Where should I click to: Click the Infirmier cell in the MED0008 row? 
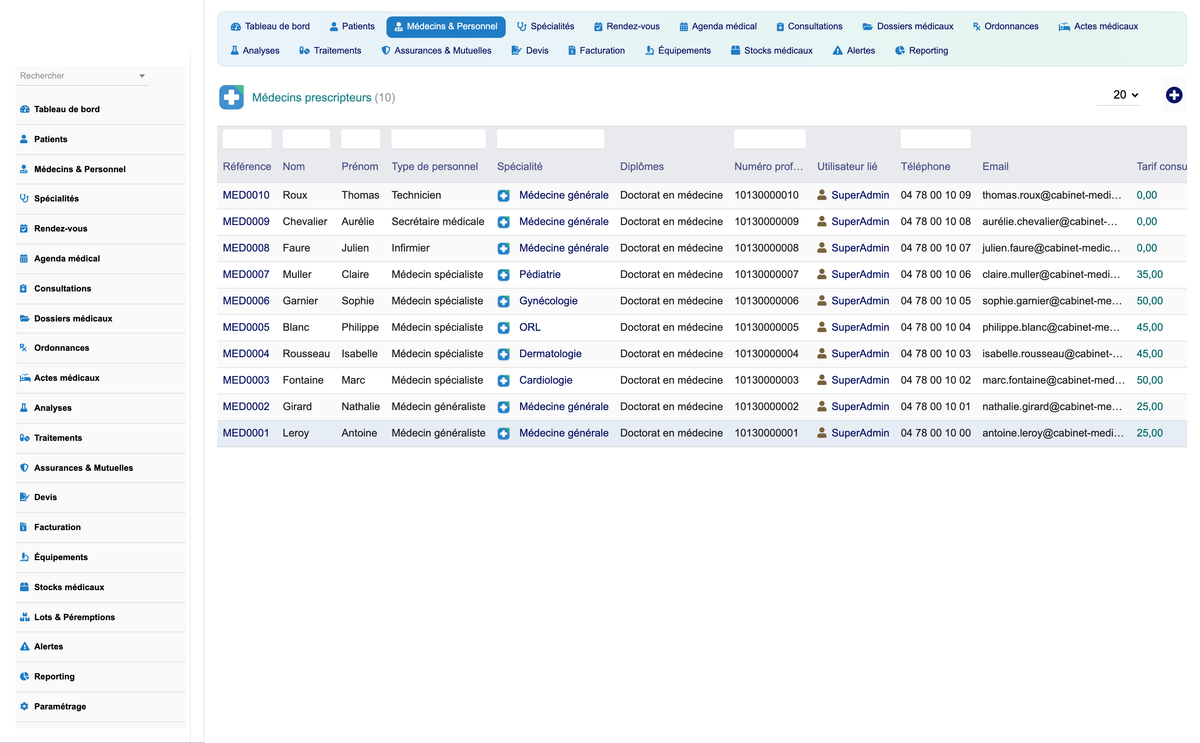[411, 248]
